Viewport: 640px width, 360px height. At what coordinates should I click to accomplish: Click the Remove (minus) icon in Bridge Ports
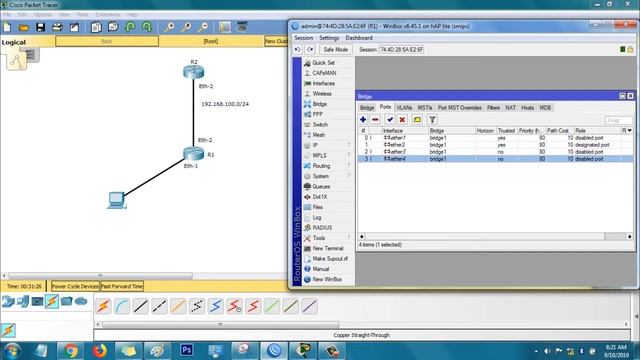click(375, 120)
